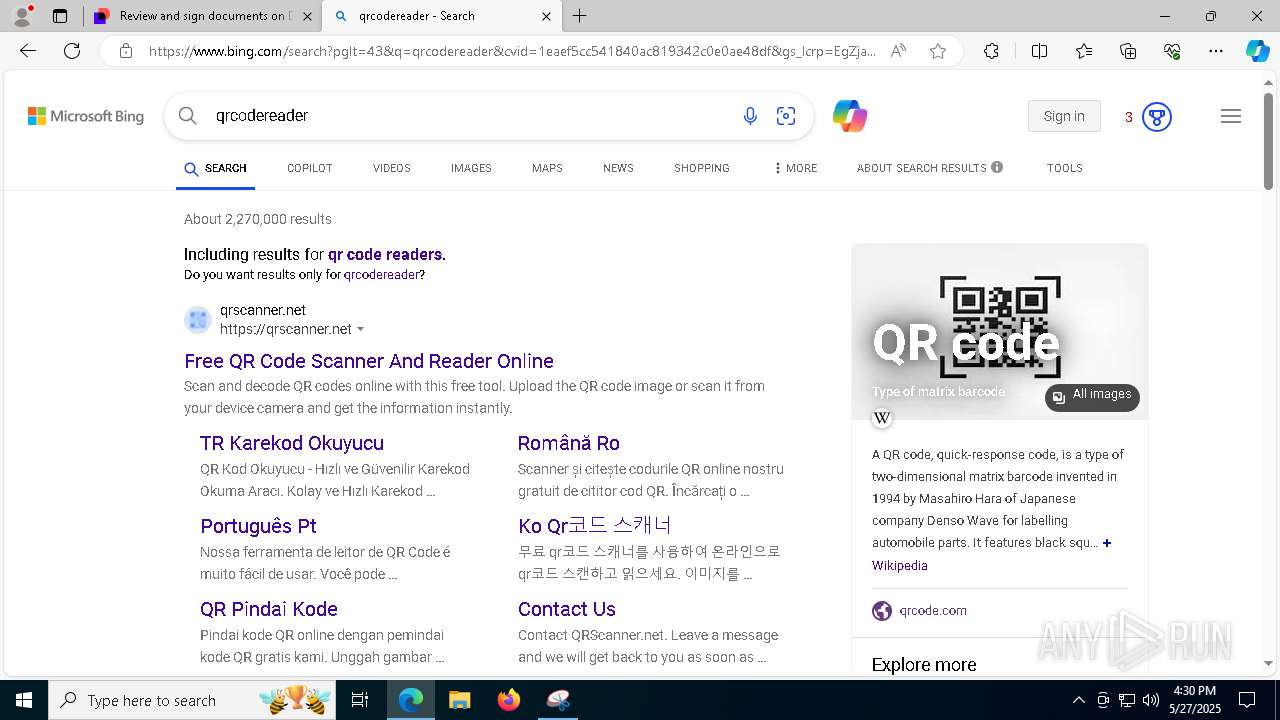Search only for qrcodereader link
Image resolution: width=1280 pixels, height=720 pixels.
click(381, 274)
